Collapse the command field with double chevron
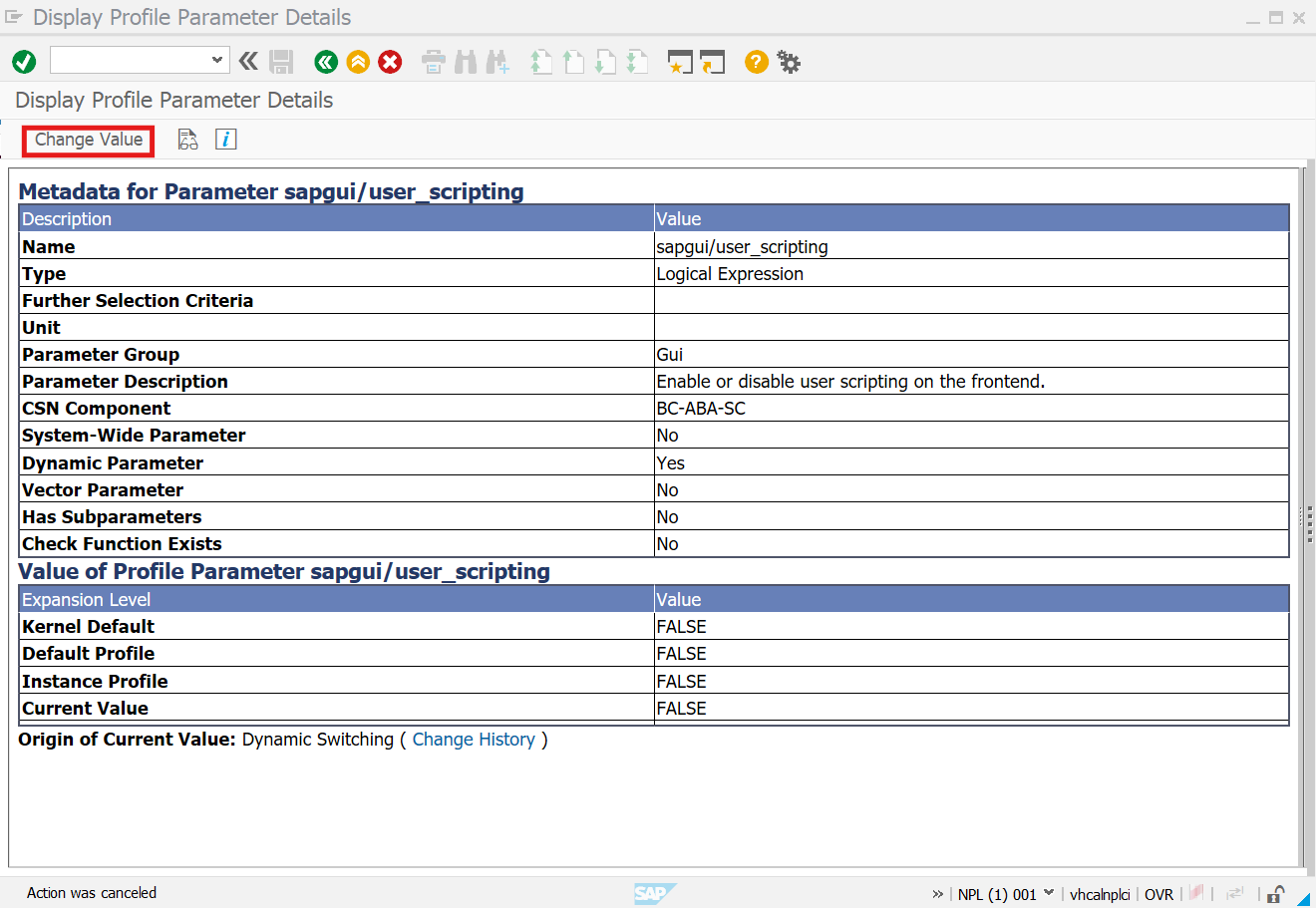1316x908 pixels. tap(248, 61)
